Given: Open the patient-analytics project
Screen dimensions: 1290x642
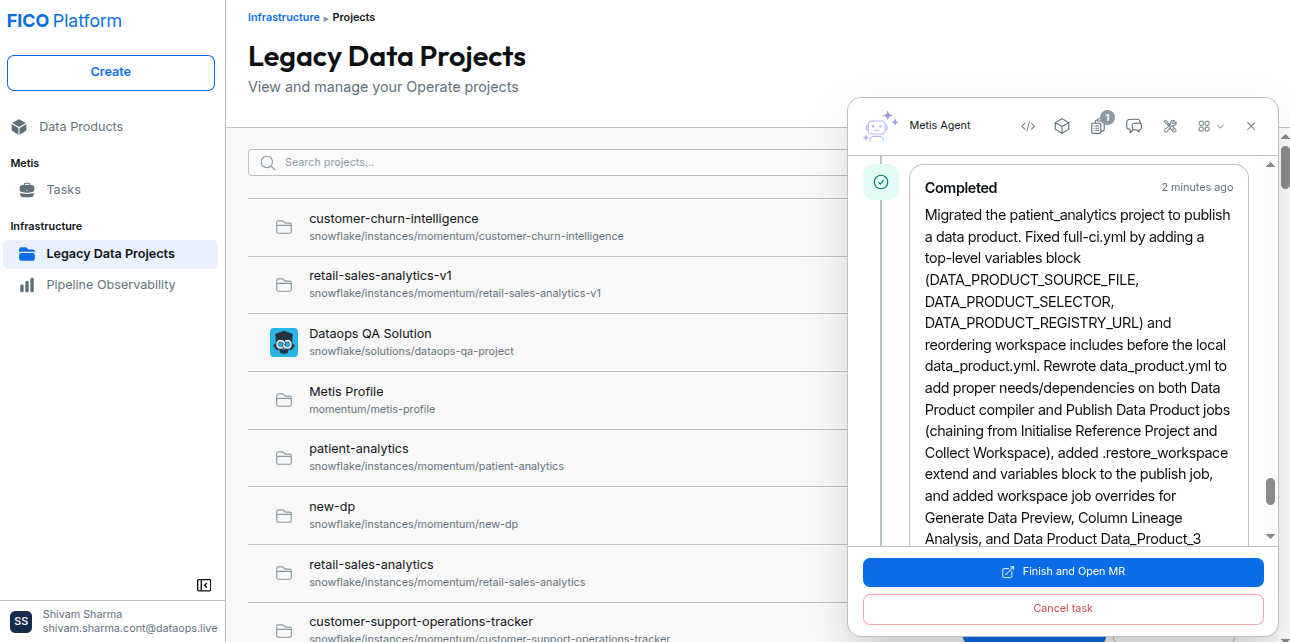Looking at the screenshot, I should pos(359,449).
